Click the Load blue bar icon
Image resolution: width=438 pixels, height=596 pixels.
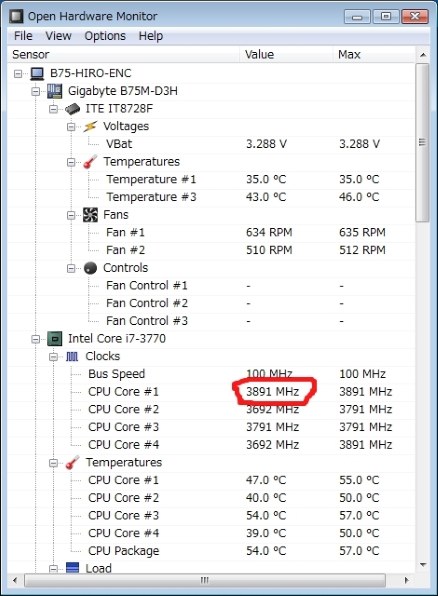[x=72, y=568]
